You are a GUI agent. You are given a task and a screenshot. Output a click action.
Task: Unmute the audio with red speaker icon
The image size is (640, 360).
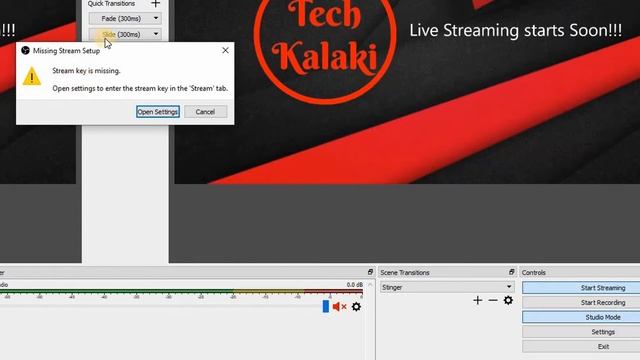pos(339,307)
